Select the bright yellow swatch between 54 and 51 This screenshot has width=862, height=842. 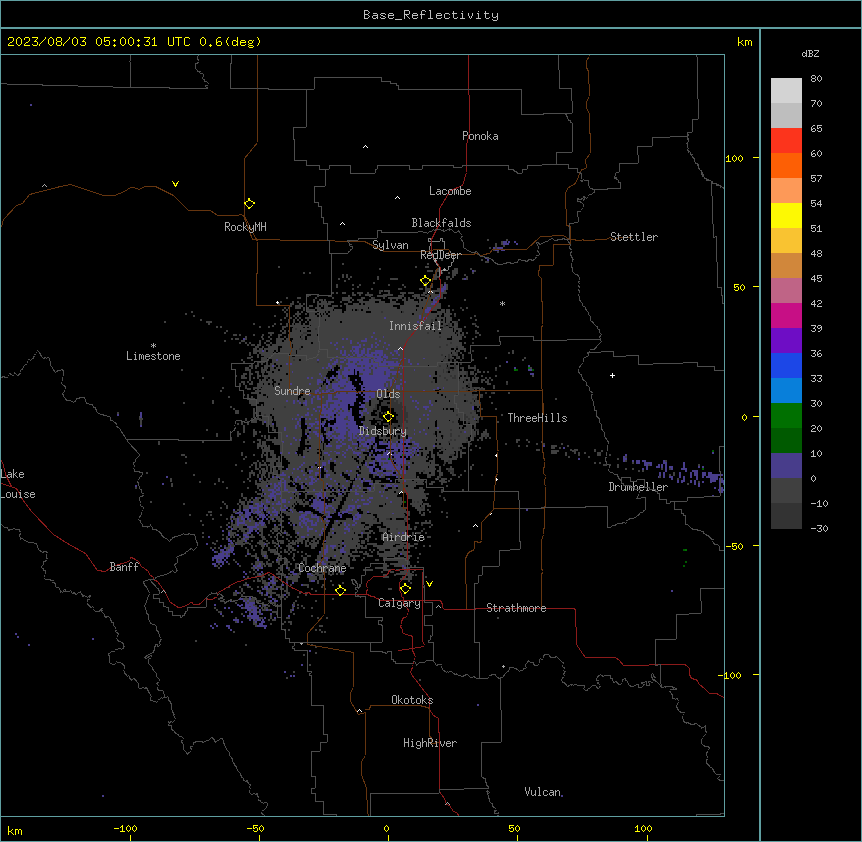786,215
